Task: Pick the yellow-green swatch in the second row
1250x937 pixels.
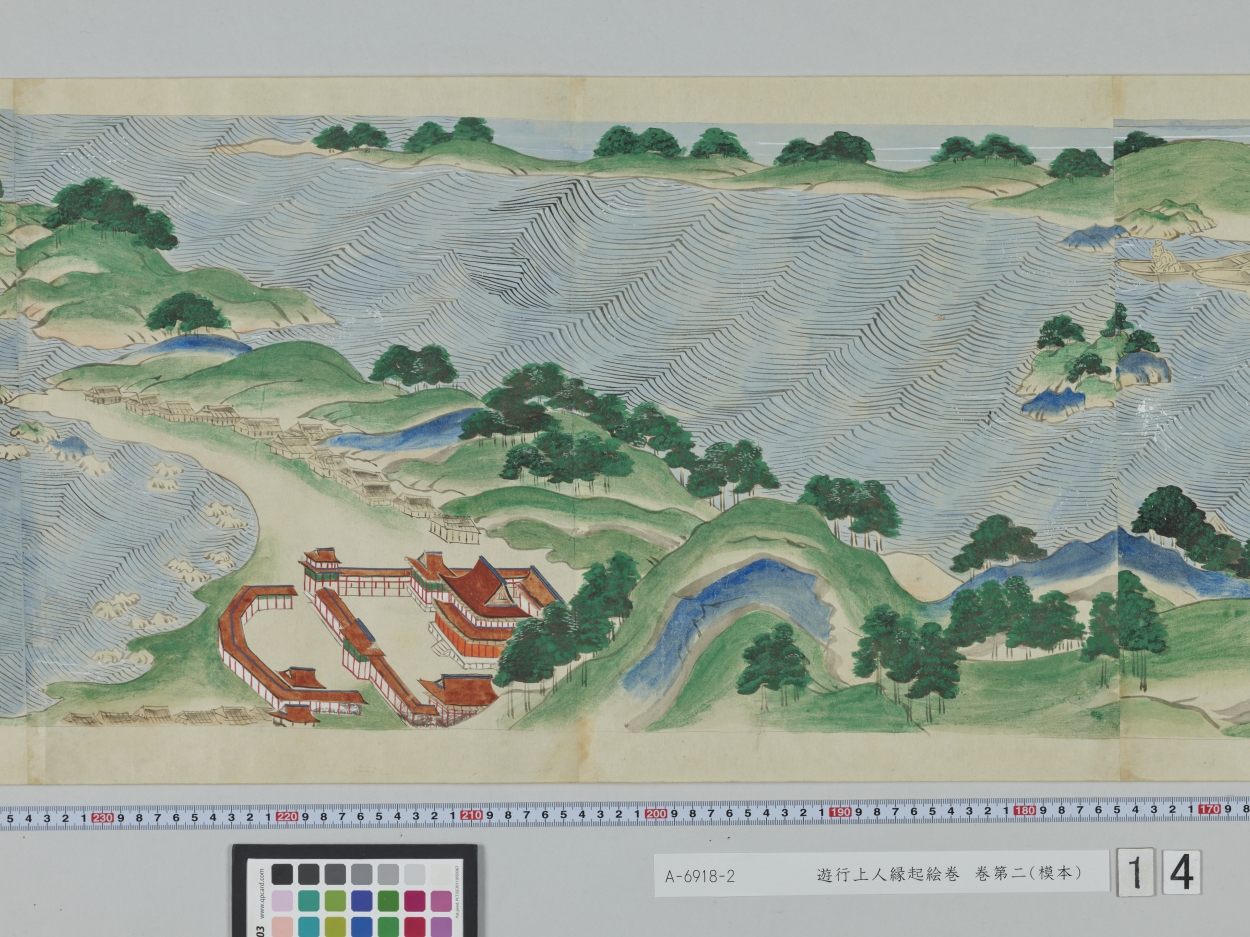Action: coord(335,901)
